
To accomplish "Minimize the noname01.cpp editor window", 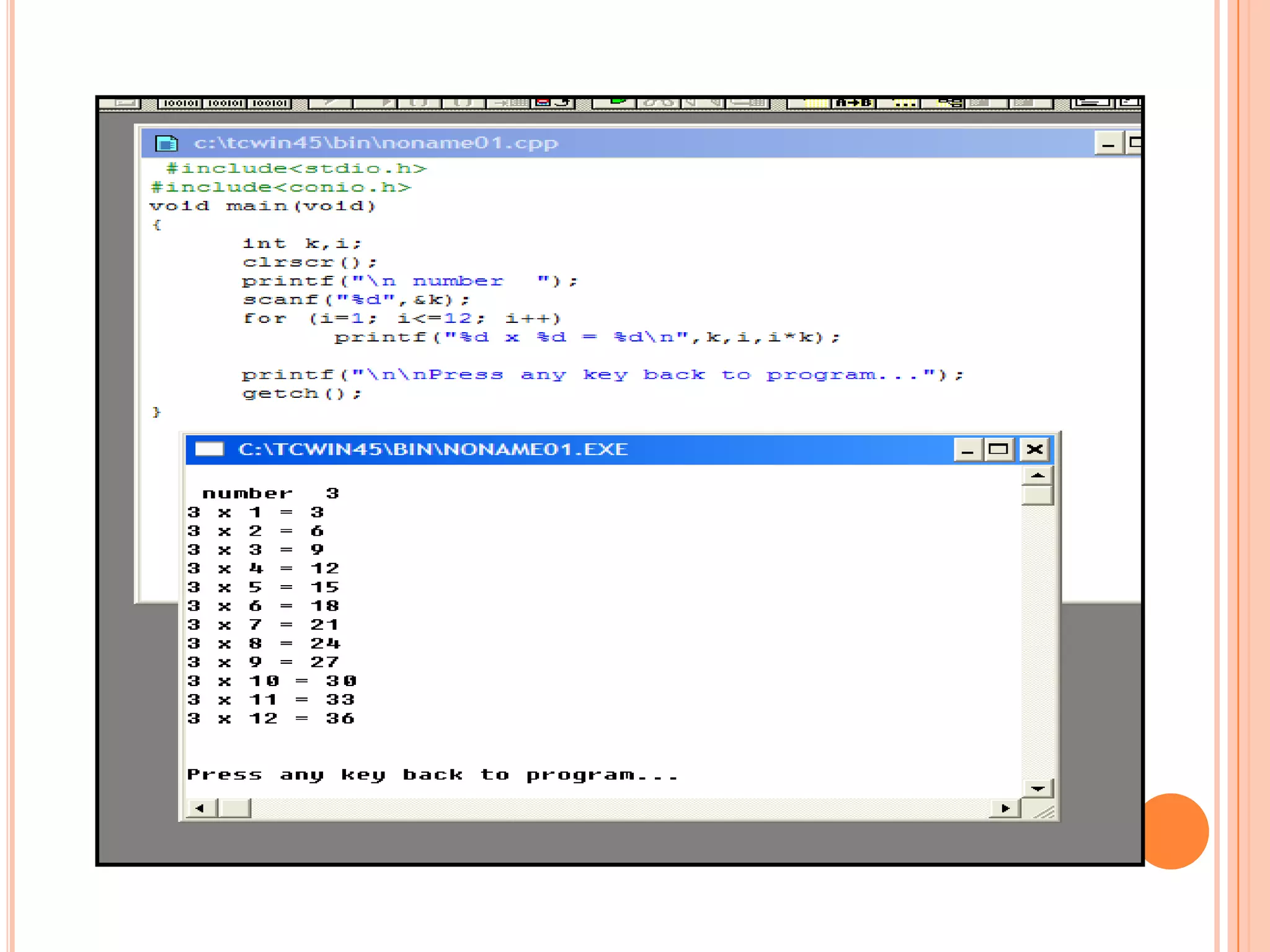I will pyautogui.click(x=1108, y=144).
